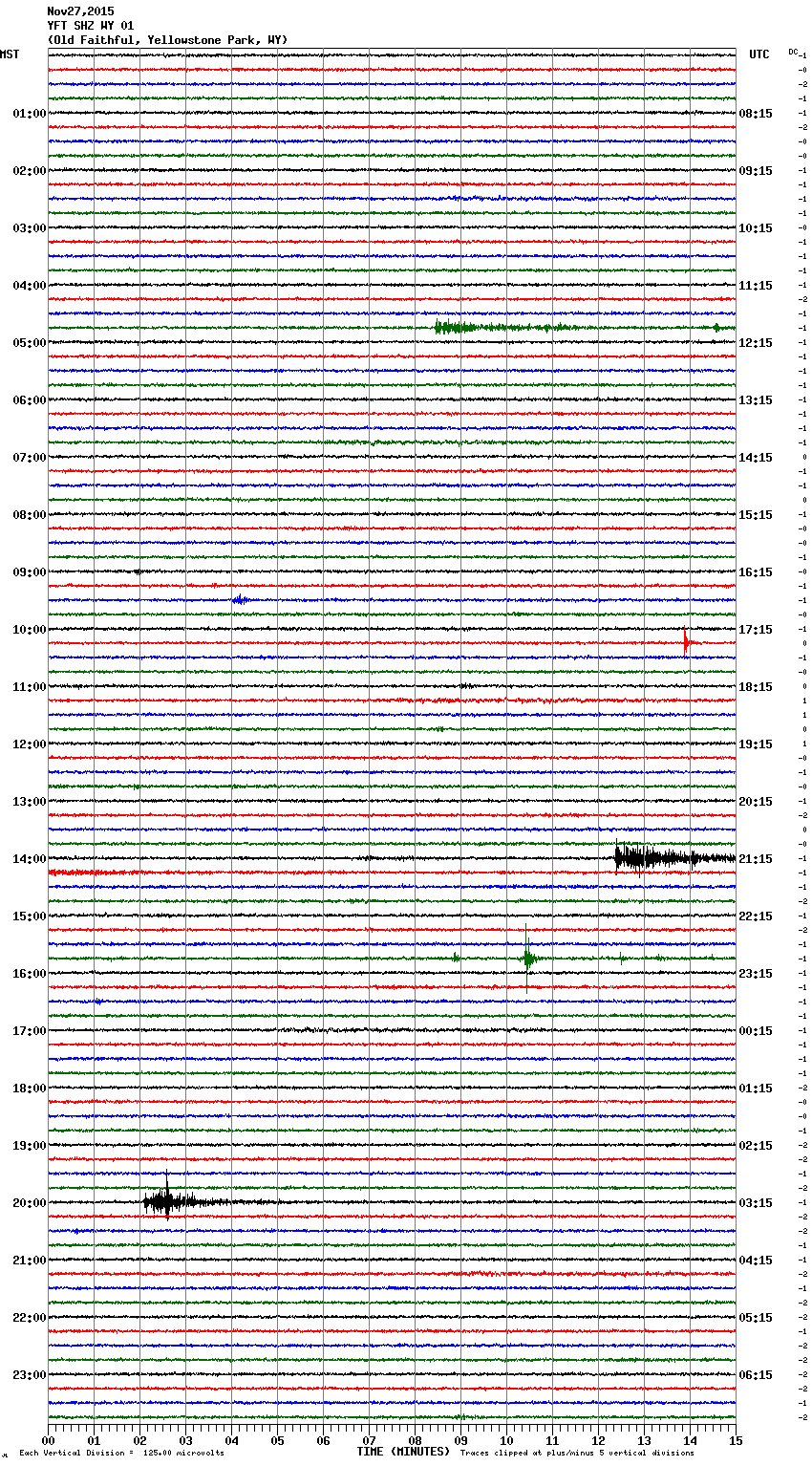Select the "12" minute tick label

pyautogui.click(x=598, y=1439)
